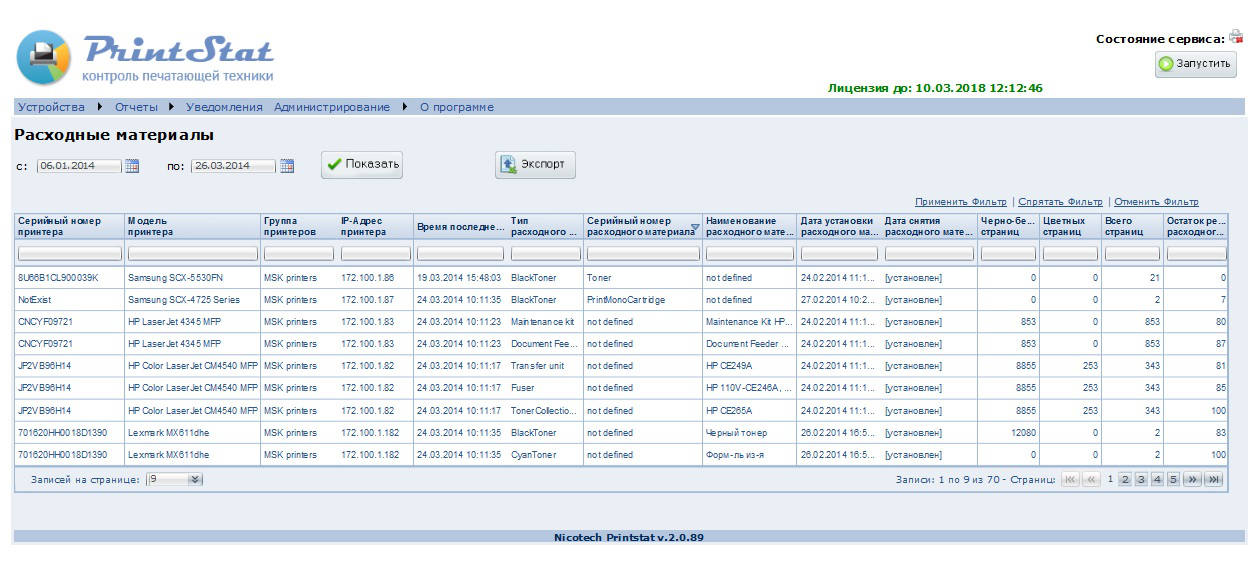Image resolution: width=1259 pixels, height=565 pixels.
Task: Sort by IP-Адрес принтера column header
Action: [362, 226]
